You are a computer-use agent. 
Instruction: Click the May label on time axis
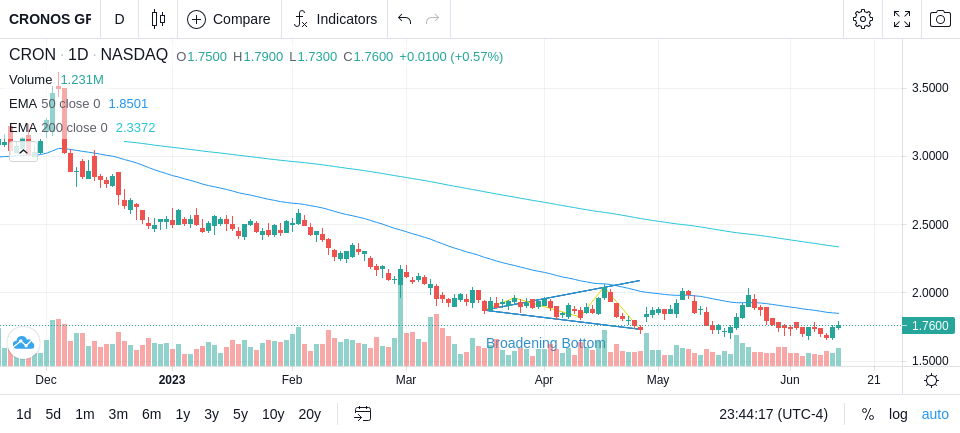pos(658,380)
